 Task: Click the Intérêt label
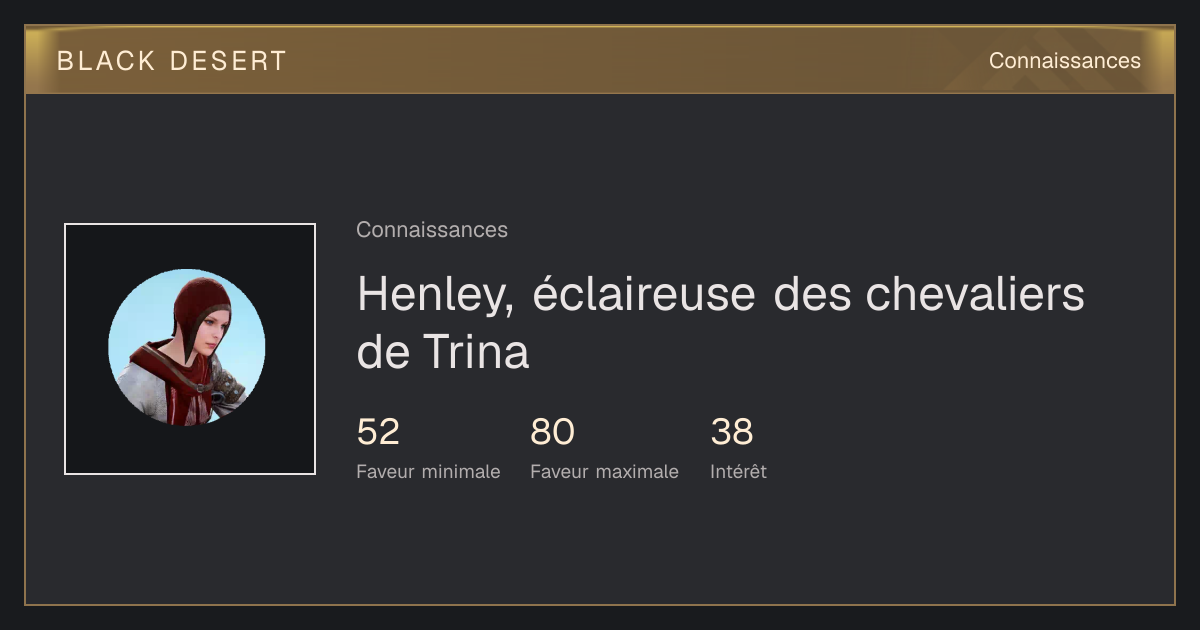click(738, 472)
